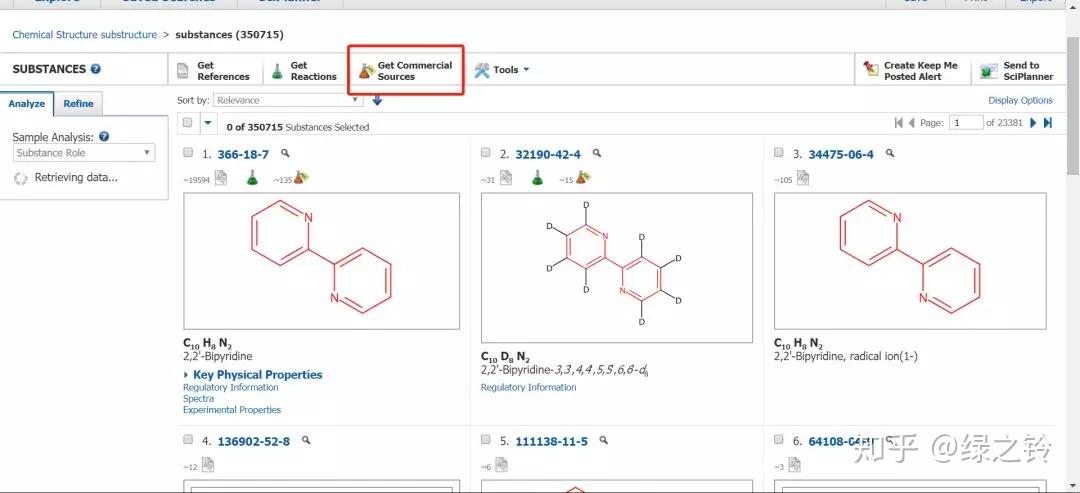Open CAS number 32190-42-4 link
This screenshot has width=1080, height=493.
click(548, 154)
